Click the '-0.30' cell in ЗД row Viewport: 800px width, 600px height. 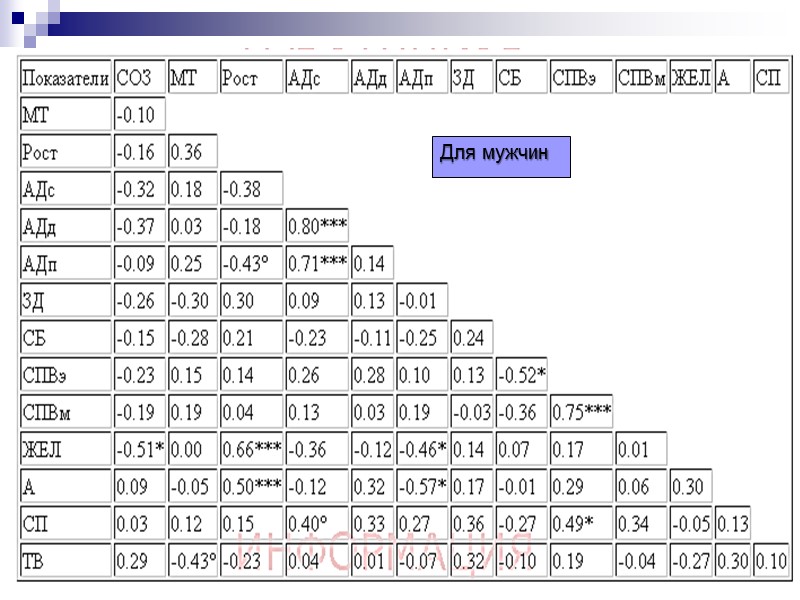click(x=193, y=301)
